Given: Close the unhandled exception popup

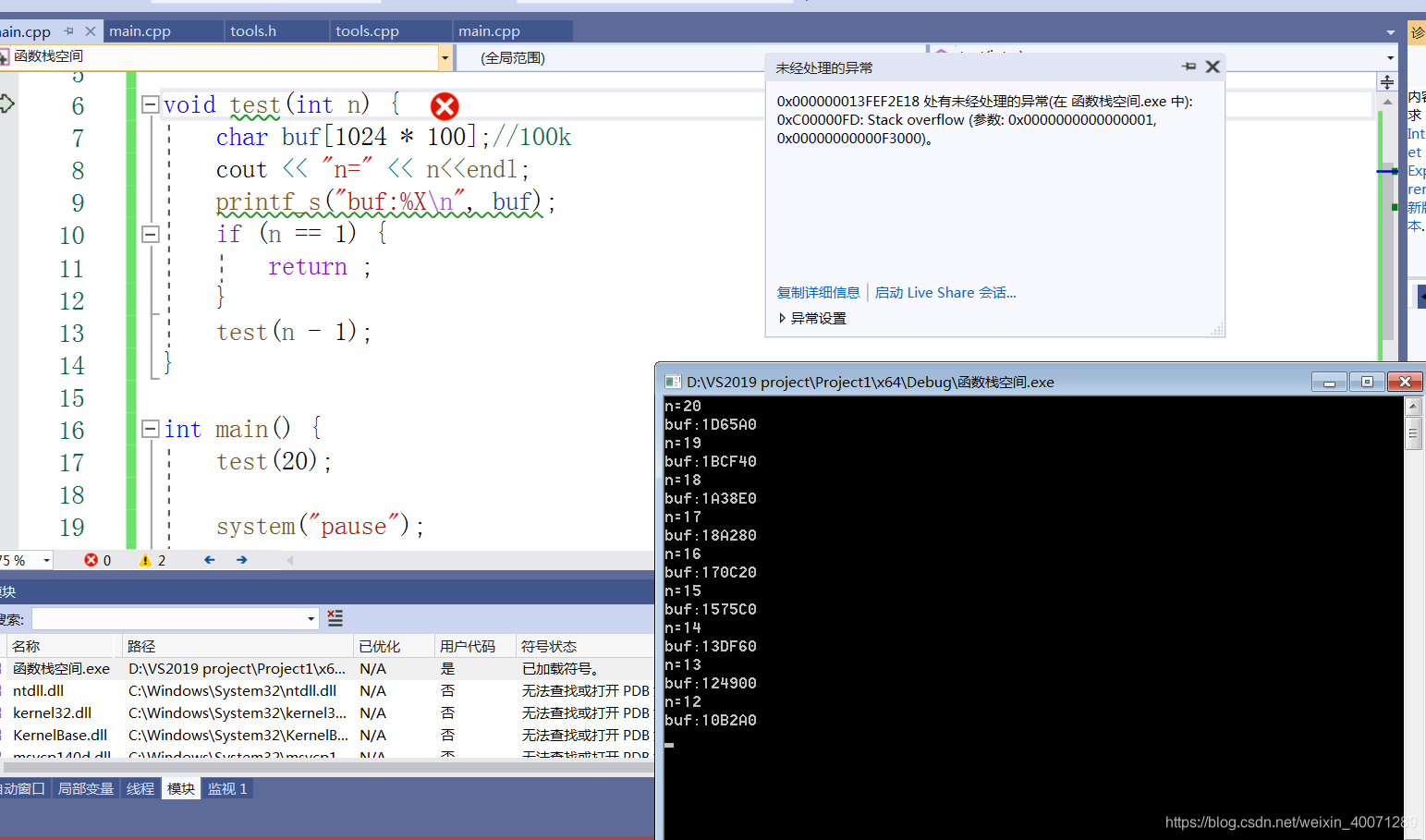Looking at the screenshot, I should [x=1213, y=67].
